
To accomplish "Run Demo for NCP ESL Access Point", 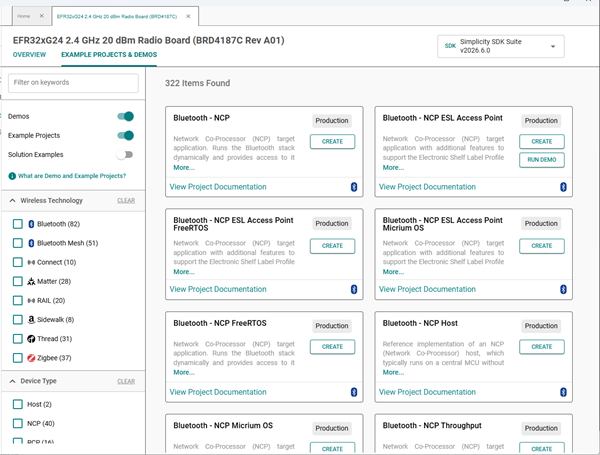I will pyautogui.click(x=542, y=160).
